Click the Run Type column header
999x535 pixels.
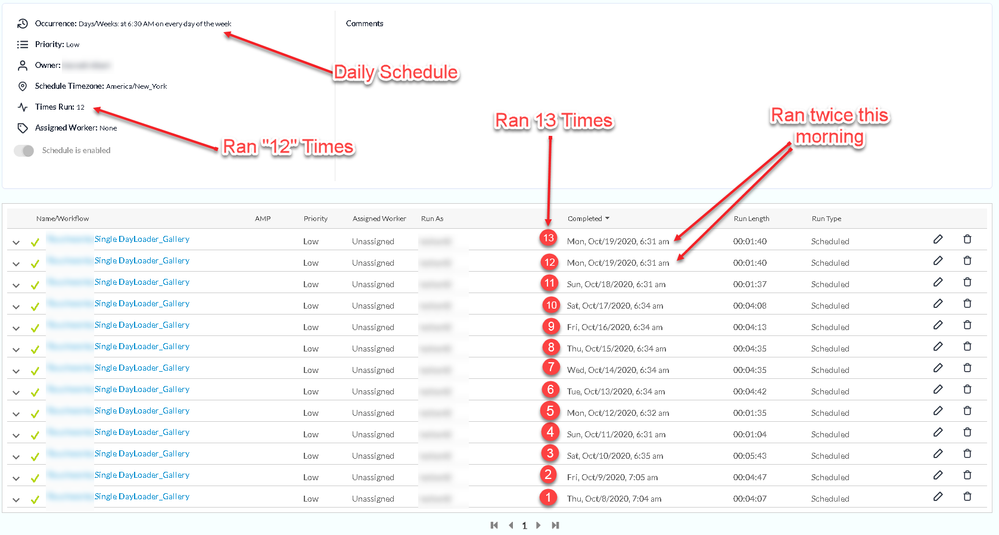pos(826,218)
